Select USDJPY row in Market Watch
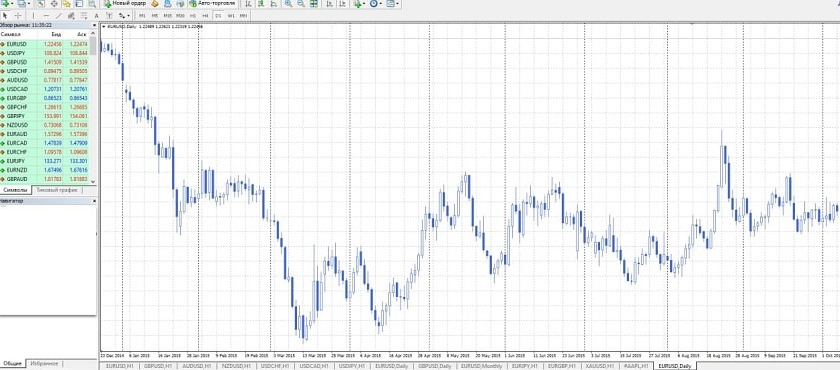Image resolution: width=840 pixels, height=370 pixels. tap(45, 53)
